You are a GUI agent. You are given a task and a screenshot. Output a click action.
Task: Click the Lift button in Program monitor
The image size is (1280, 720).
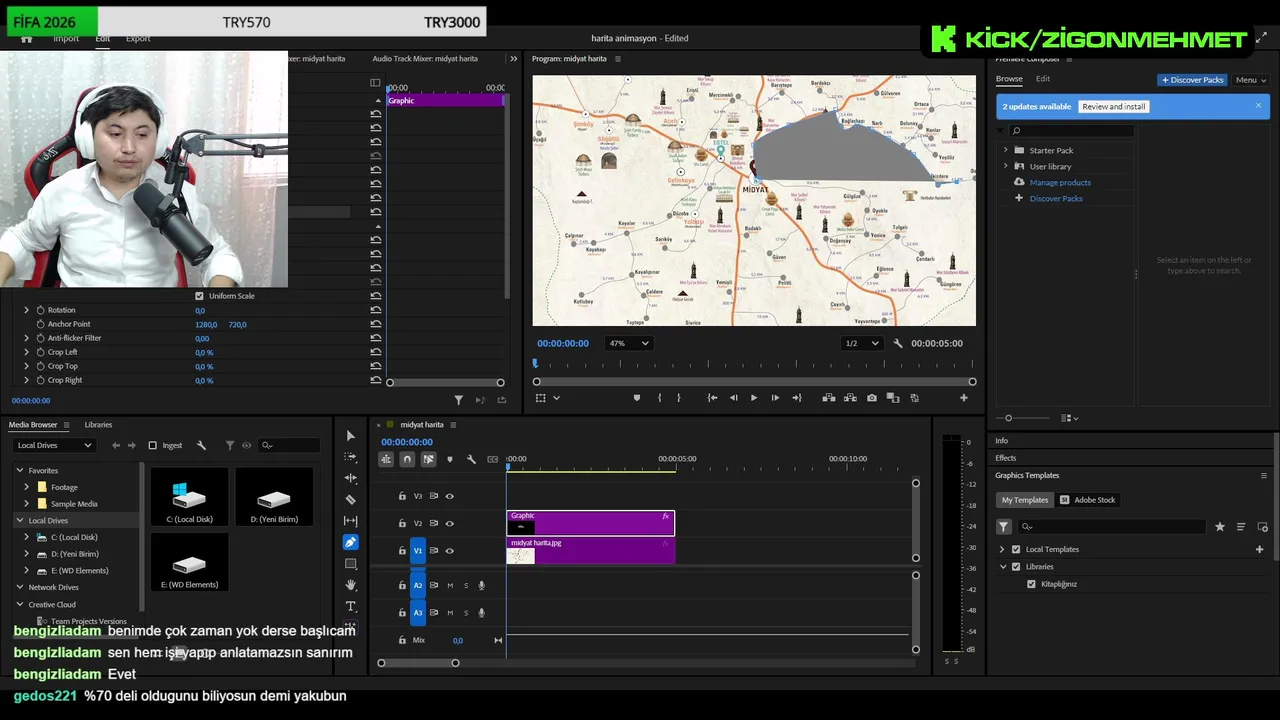tap(829, 398)
